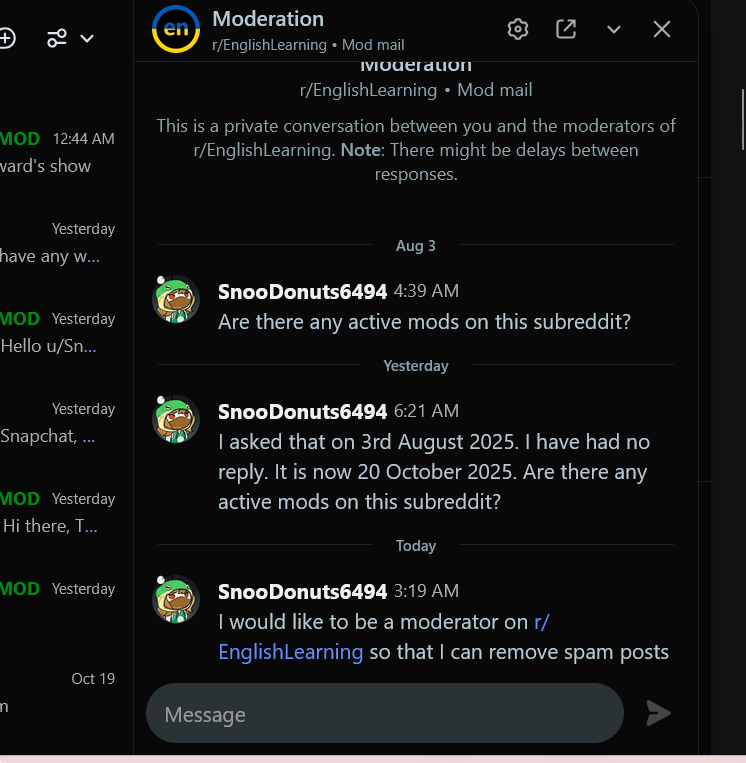Viewport: 746px width, 763px height.
Task: Click the new chat plus icon
Action: [x=7, y=38]
